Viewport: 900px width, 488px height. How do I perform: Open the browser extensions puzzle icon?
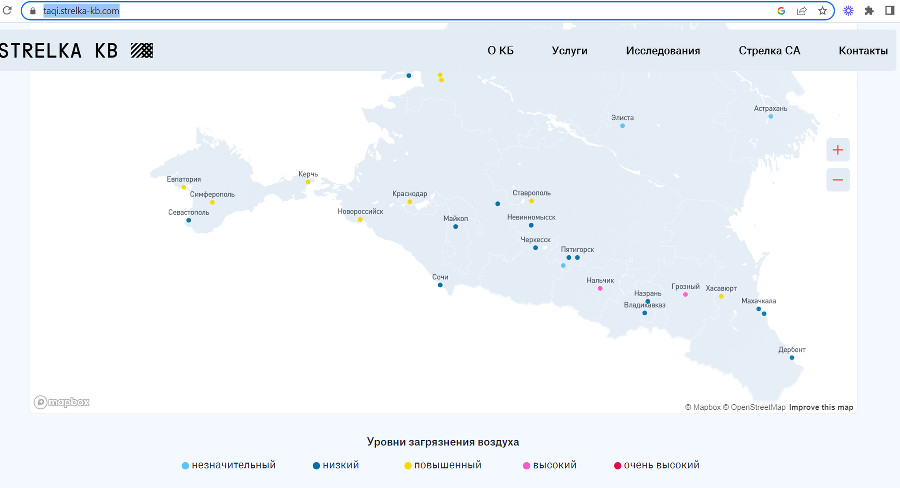(x=869, y=10)
